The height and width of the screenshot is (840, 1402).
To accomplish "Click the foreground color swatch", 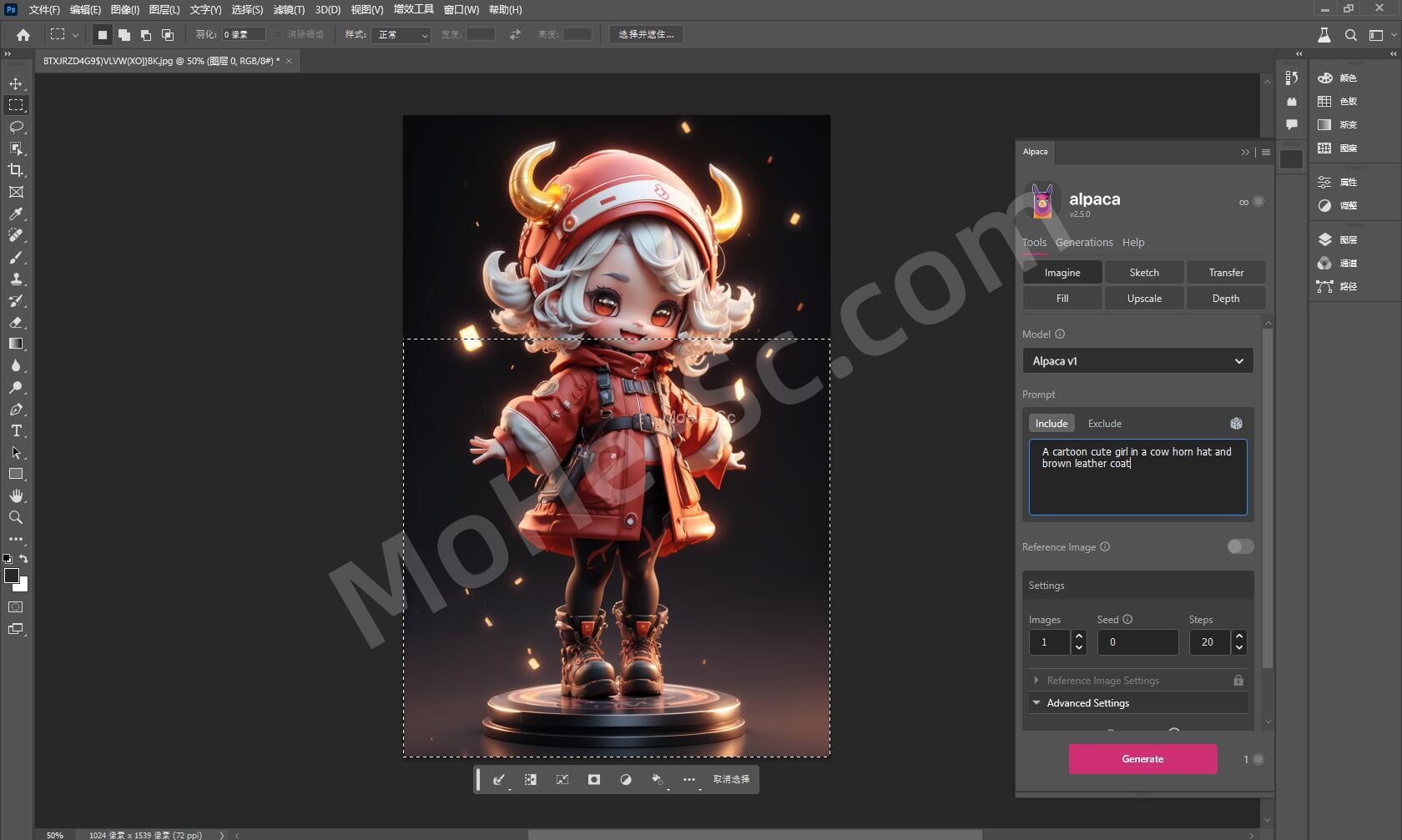I will coord(11,576).
